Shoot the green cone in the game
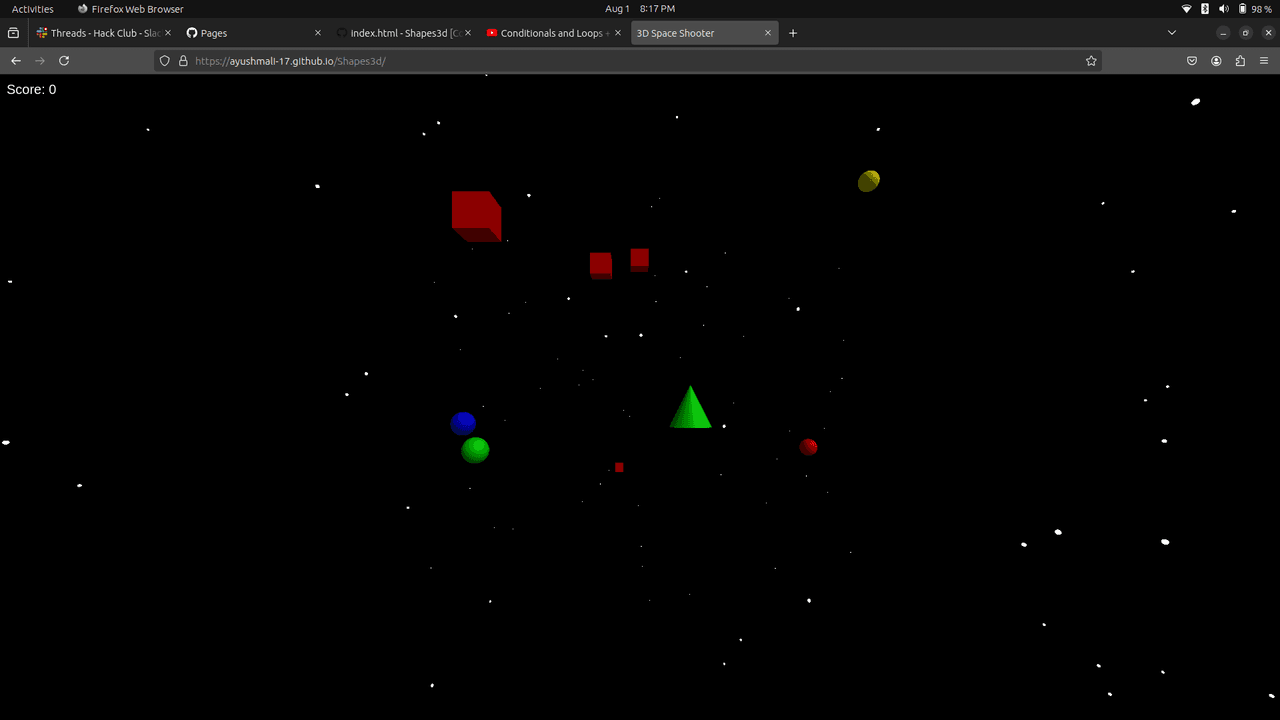 point(690,412)
